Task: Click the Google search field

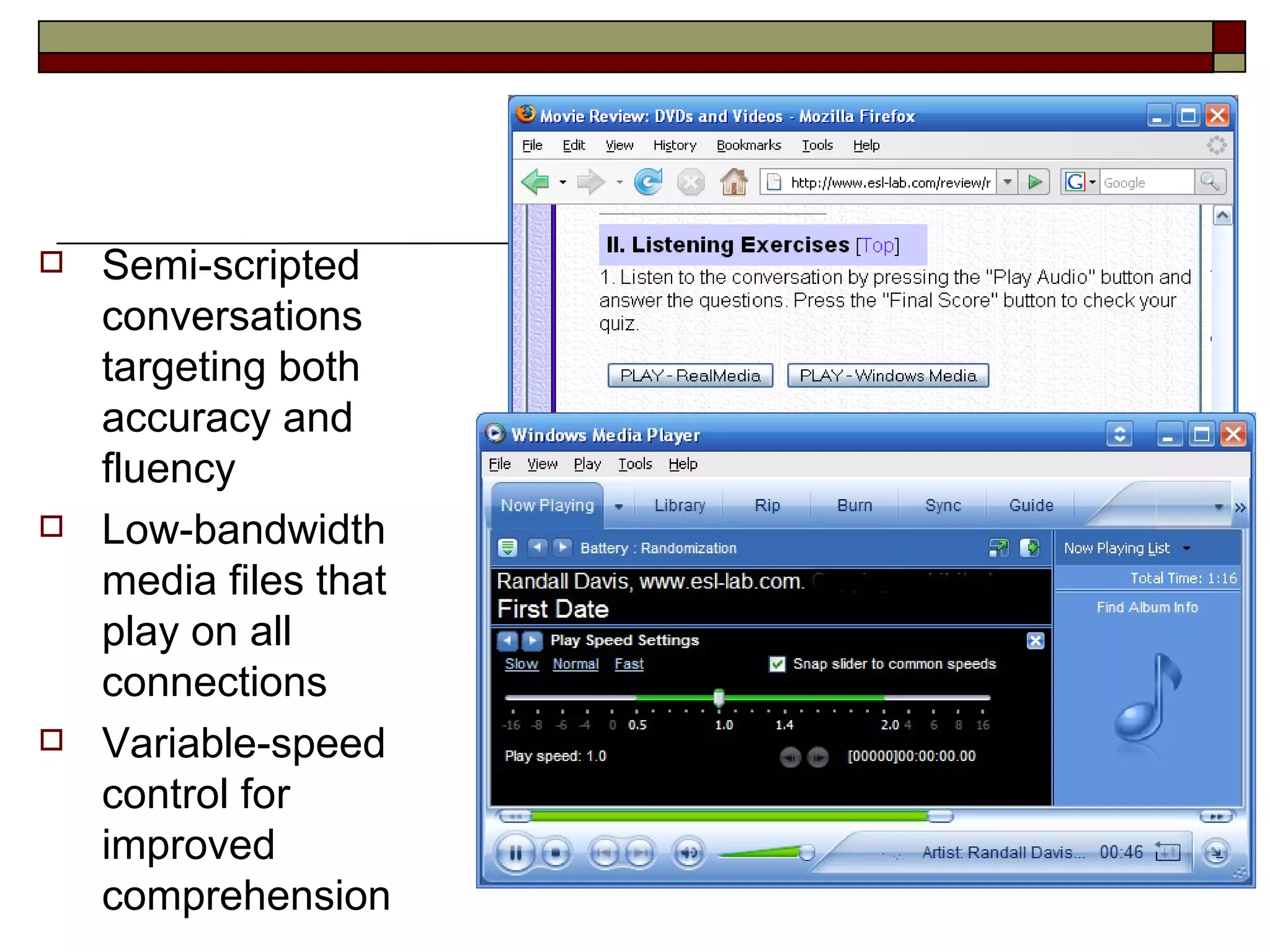Action: click(x=1147, y=182)
